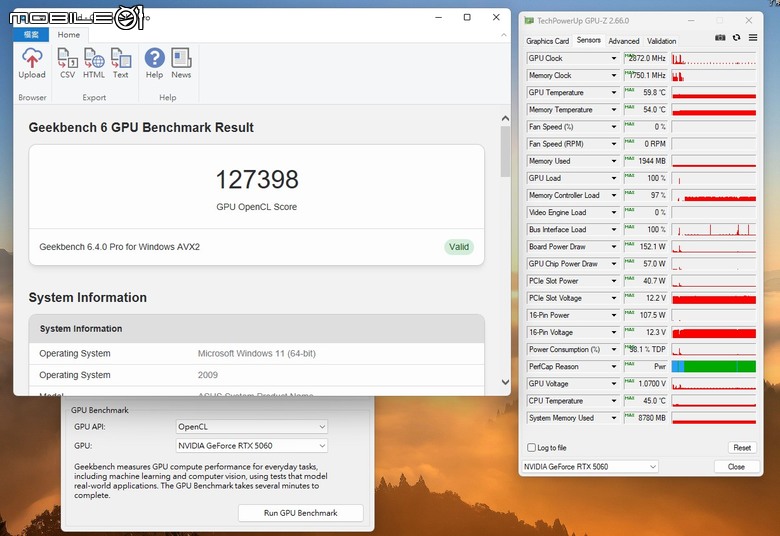The image size is (780, 536).
Task: Export results as CSV
Action: point(67,63)
